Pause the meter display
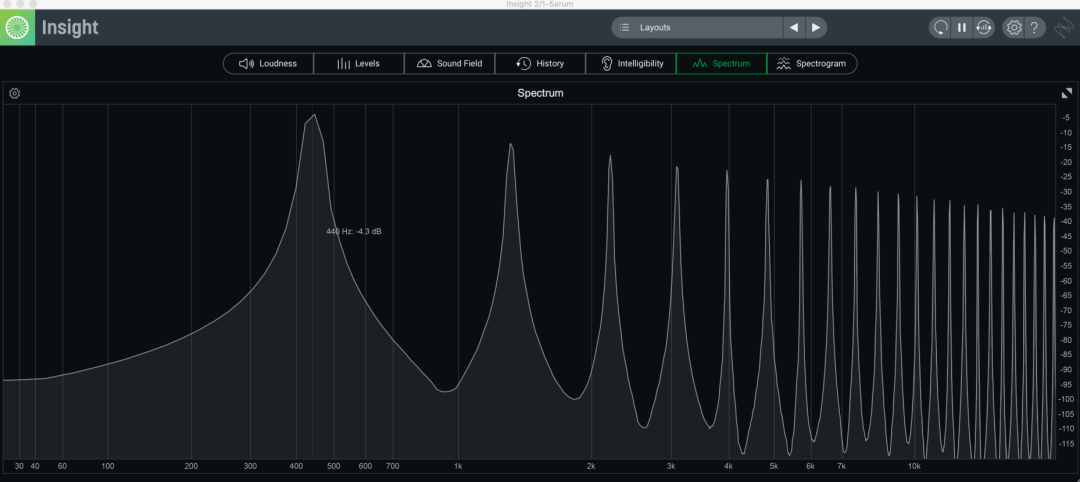The width and height of the screenshot is (1080, 482). pos(962,28)
